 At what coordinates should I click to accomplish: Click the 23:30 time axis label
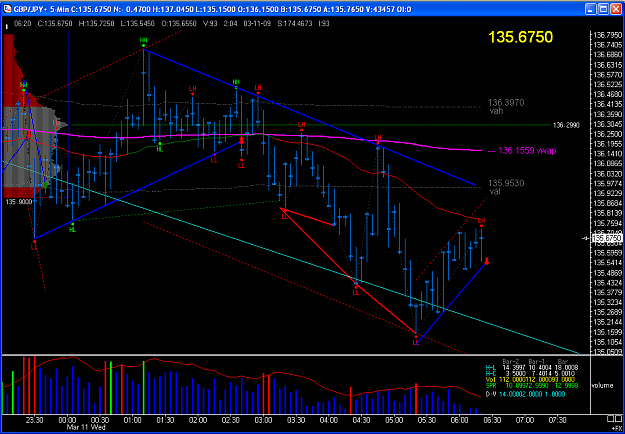tap(34, 420)
